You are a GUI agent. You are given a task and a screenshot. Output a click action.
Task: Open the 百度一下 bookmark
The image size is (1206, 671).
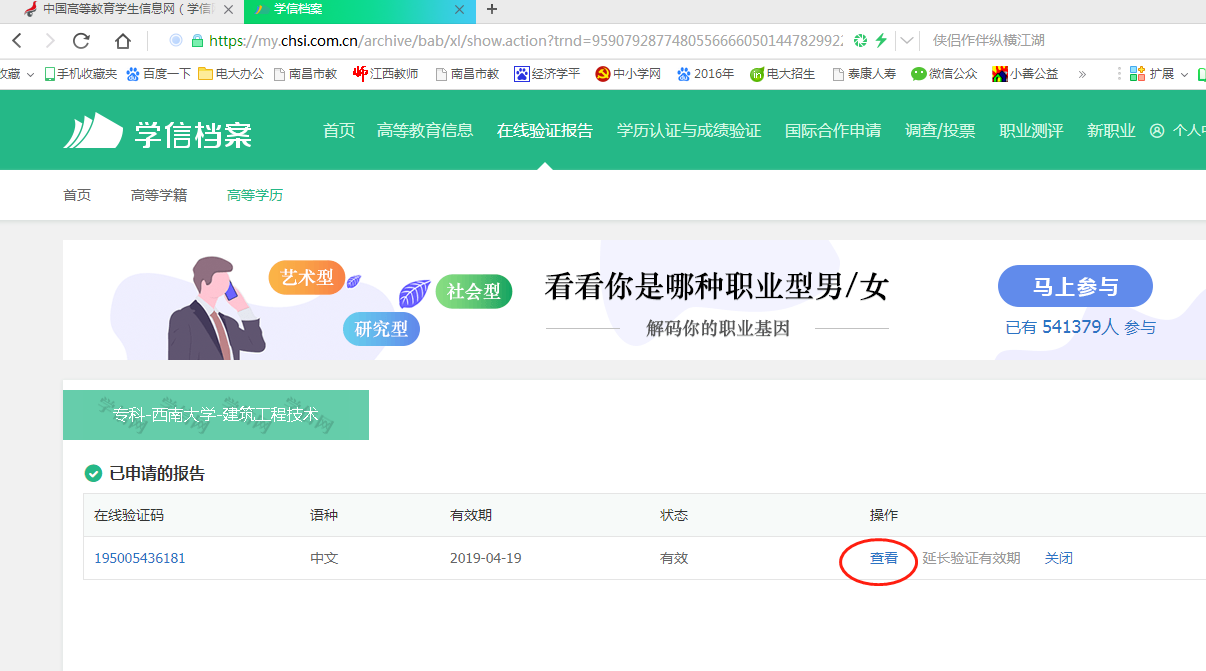(x=158, y=74)
